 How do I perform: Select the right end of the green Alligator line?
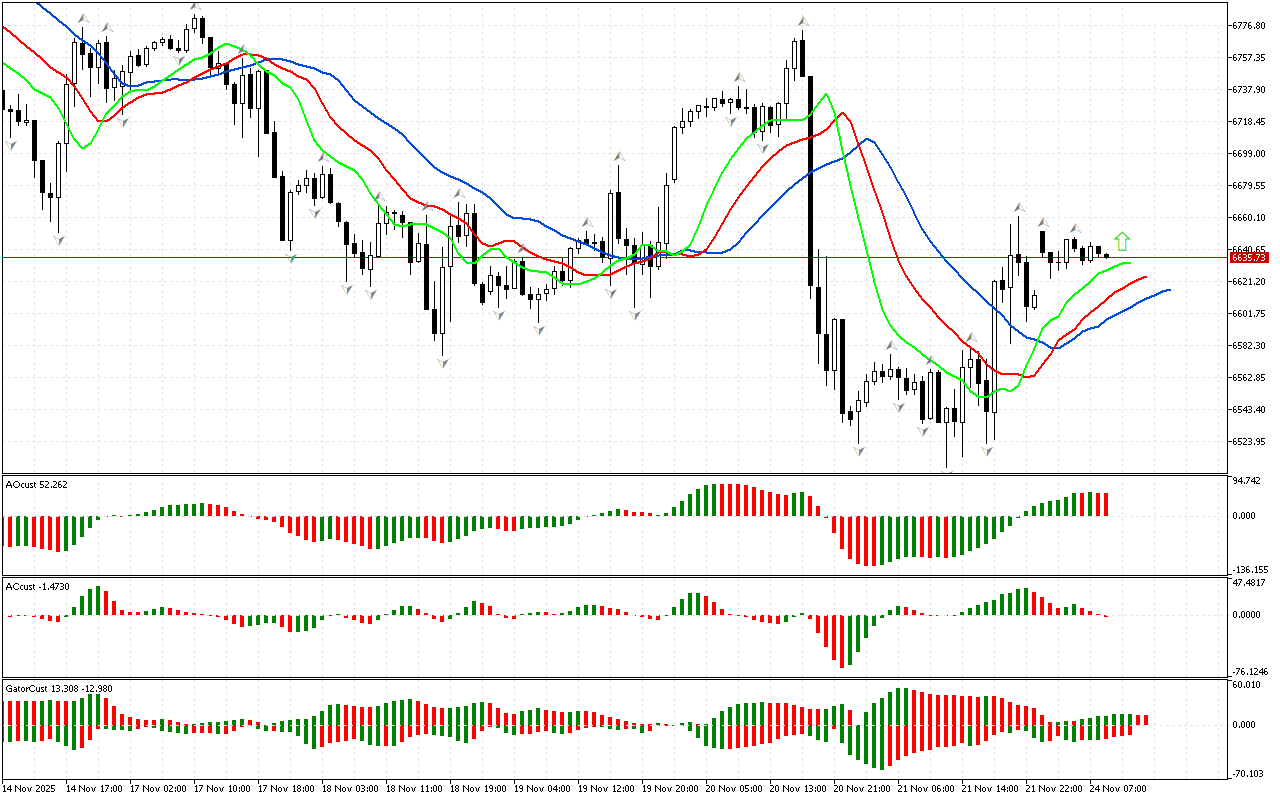pyautogui.click(x=1130, y=263)
